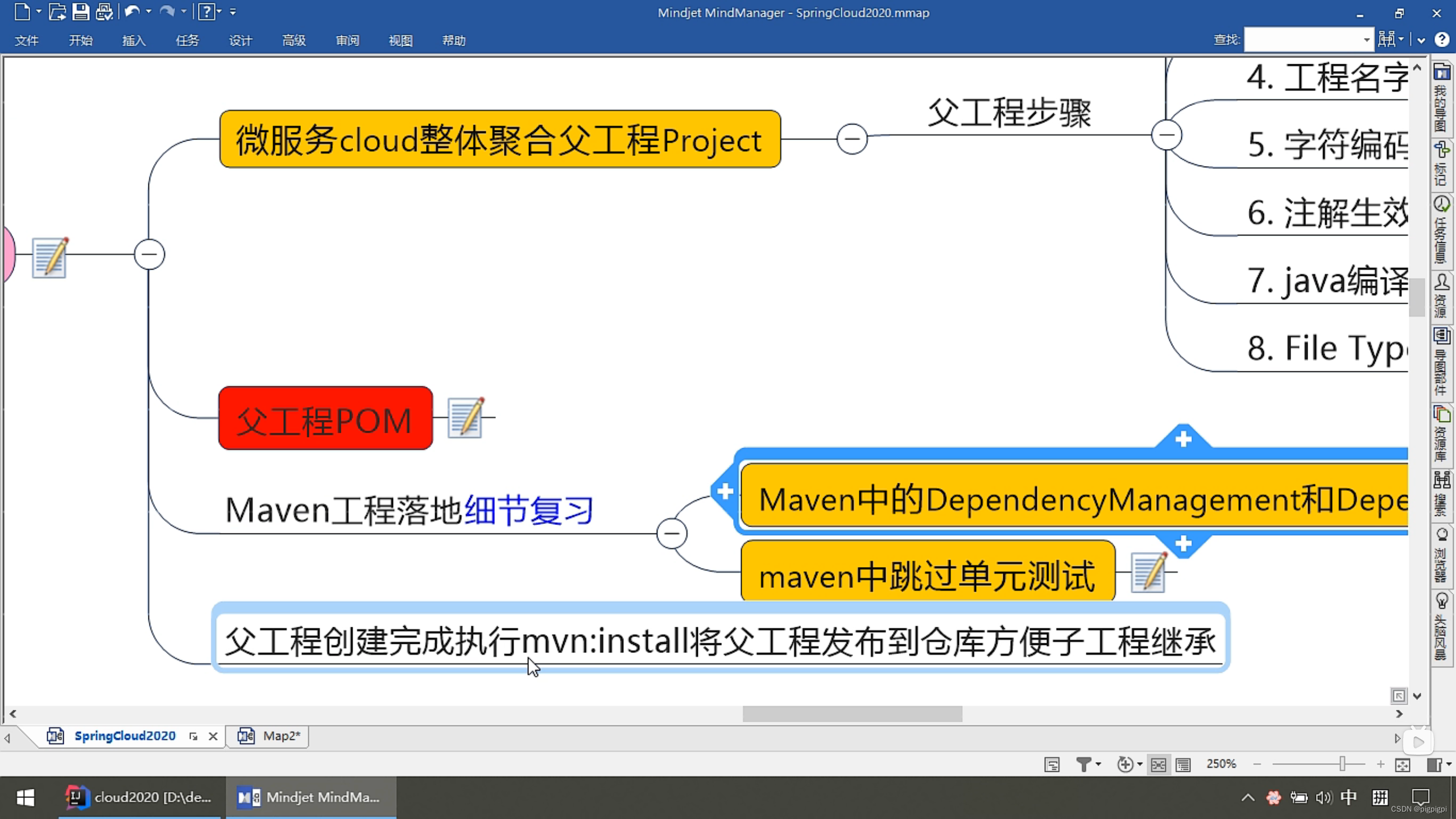
Task: Open the 插入 ribbon tab
Action: coord(134,40)
